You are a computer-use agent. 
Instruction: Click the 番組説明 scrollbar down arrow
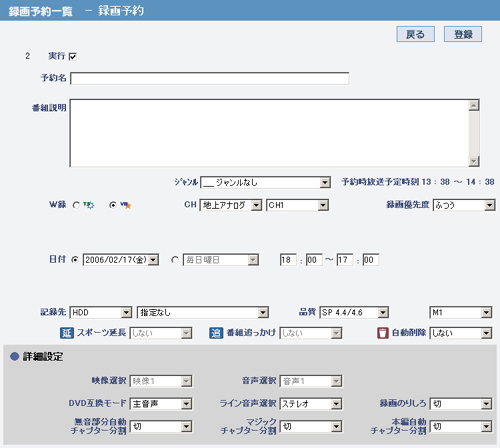(x=474, y=161)
